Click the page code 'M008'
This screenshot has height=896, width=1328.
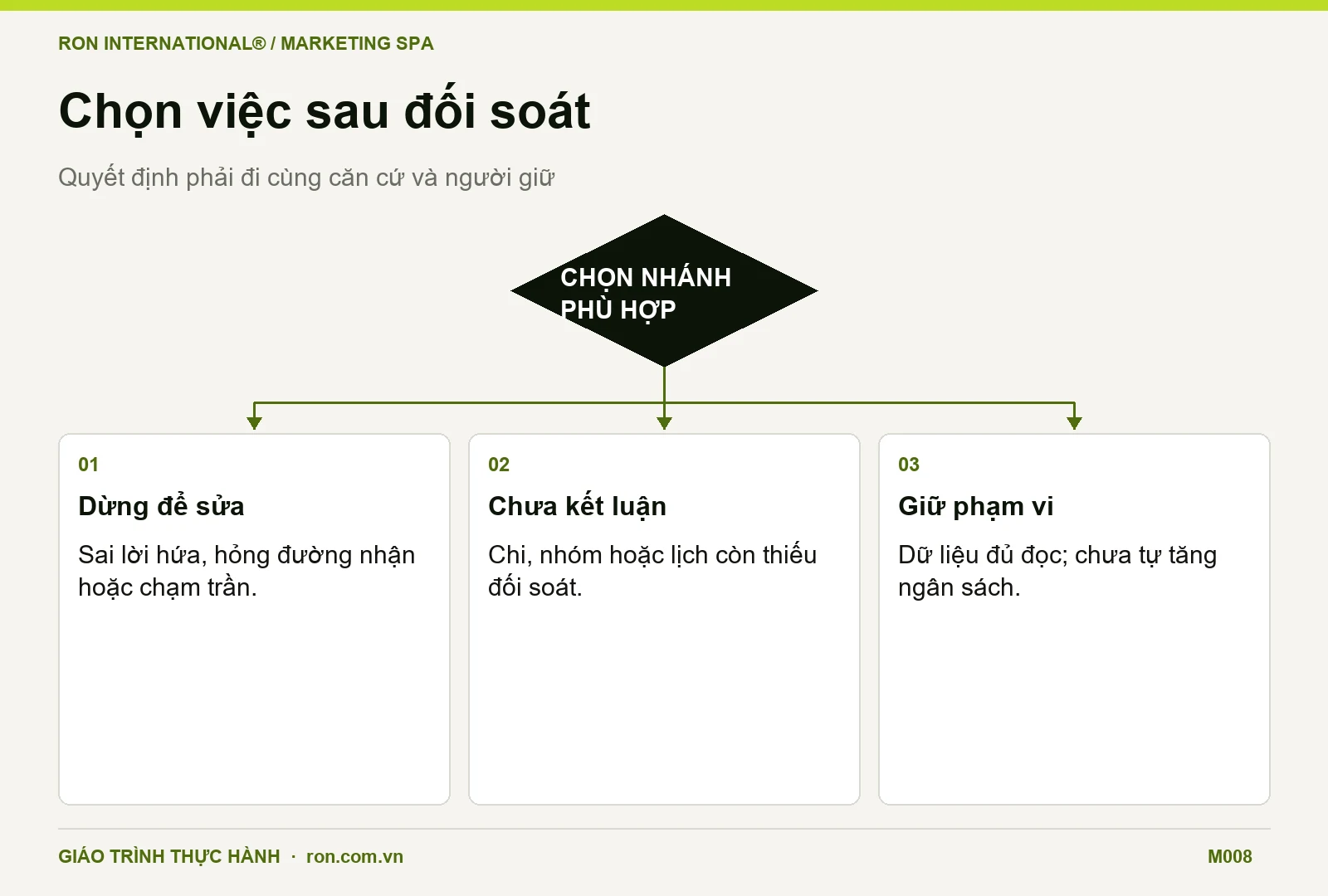(1229, 857)
